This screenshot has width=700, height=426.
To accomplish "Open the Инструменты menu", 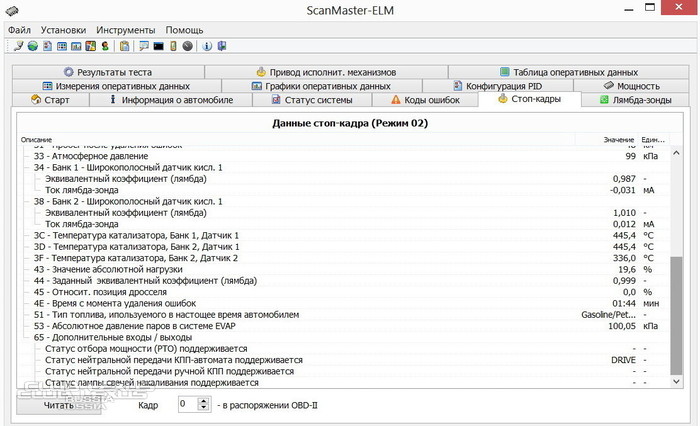I will tap(125, 30).
